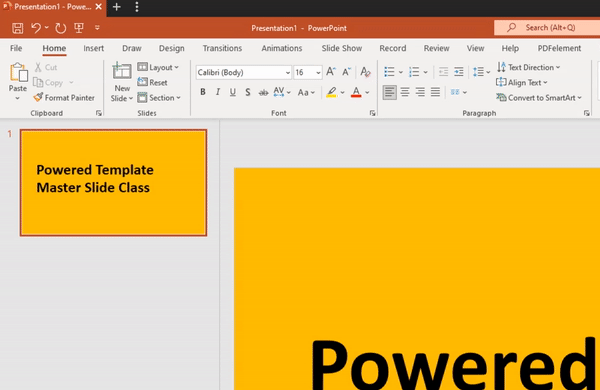Open the PDFelement tab

[559, 48]
